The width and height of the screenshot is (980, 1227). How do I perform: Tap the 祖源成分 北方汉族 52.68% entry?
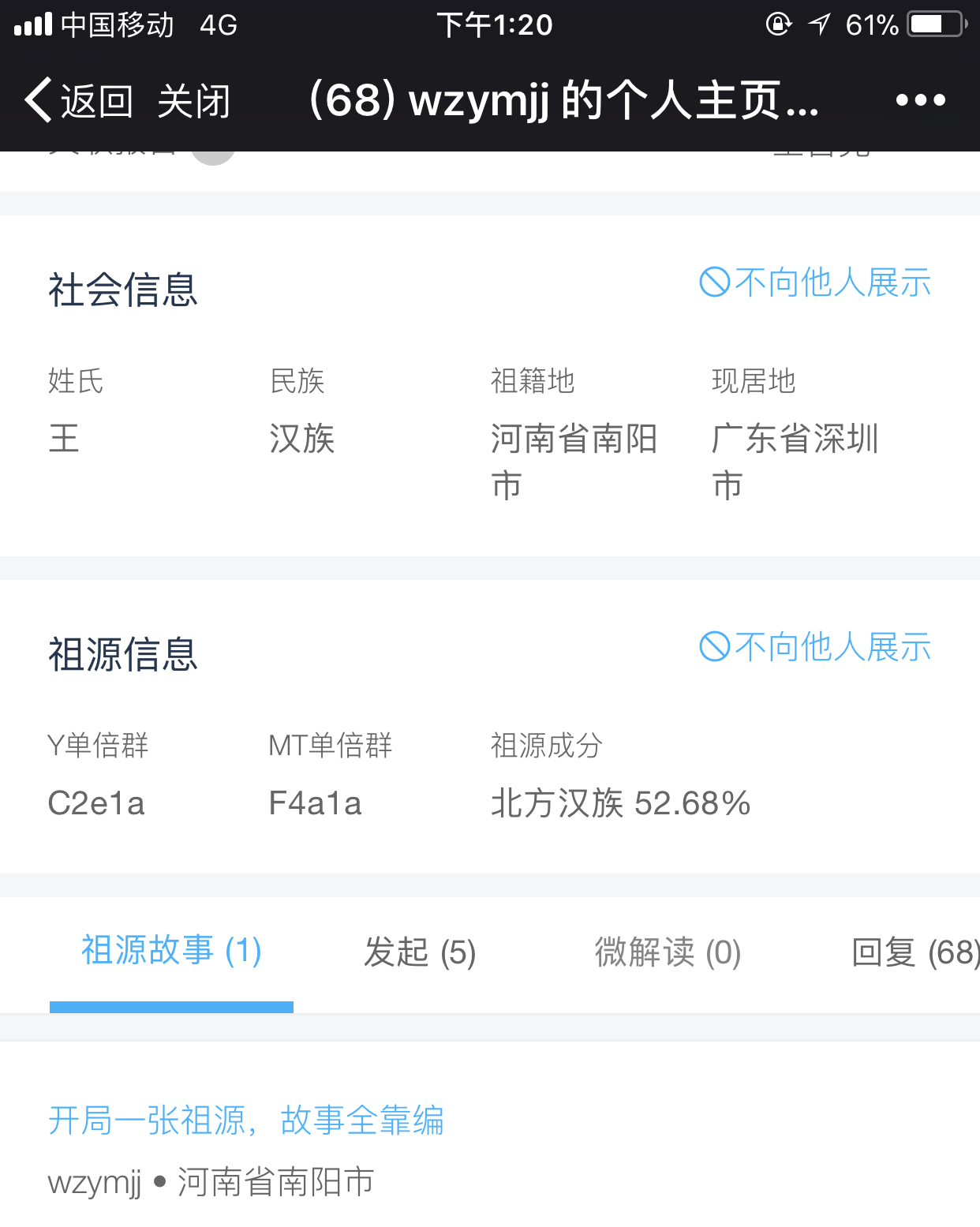pyautogui.click(x=620, y=803)
